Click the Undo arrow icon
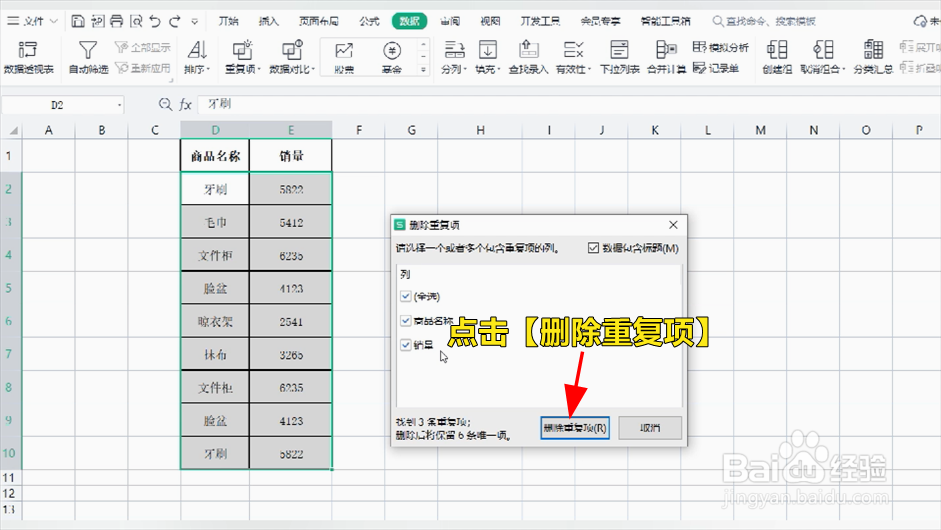Image resolution: width=941 pixels, height=530 pixels. (x=155, y=22)
